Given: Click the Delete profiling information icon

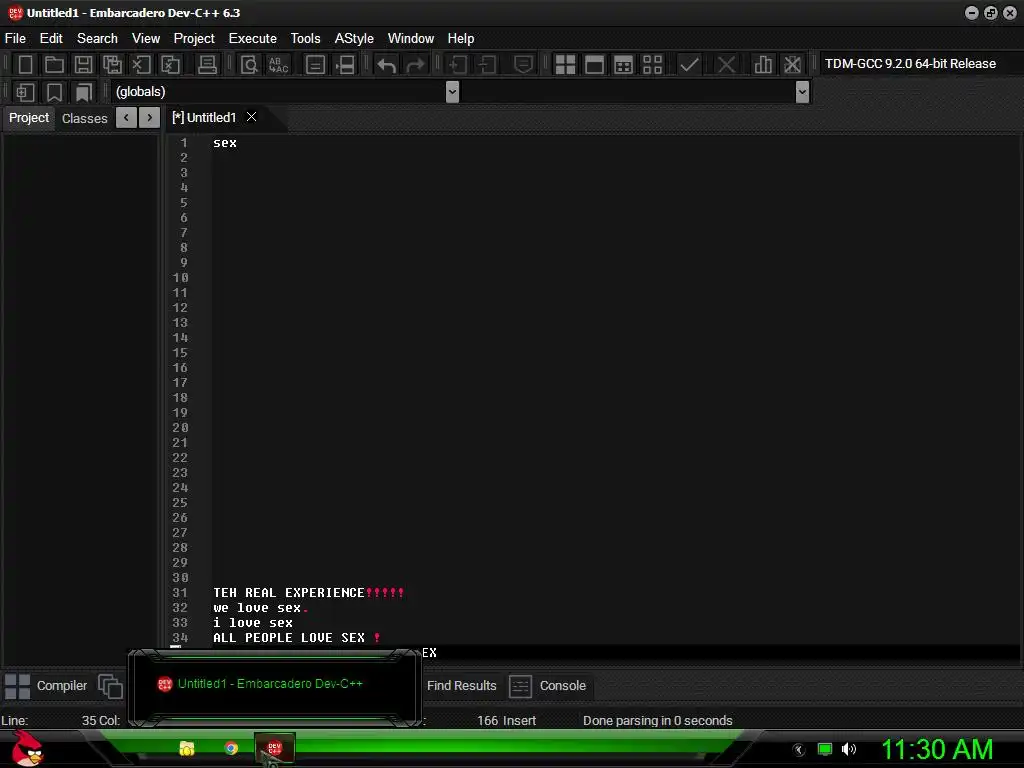Looking at the screenshot, I should pyautogui.click(x=792, y=65).
